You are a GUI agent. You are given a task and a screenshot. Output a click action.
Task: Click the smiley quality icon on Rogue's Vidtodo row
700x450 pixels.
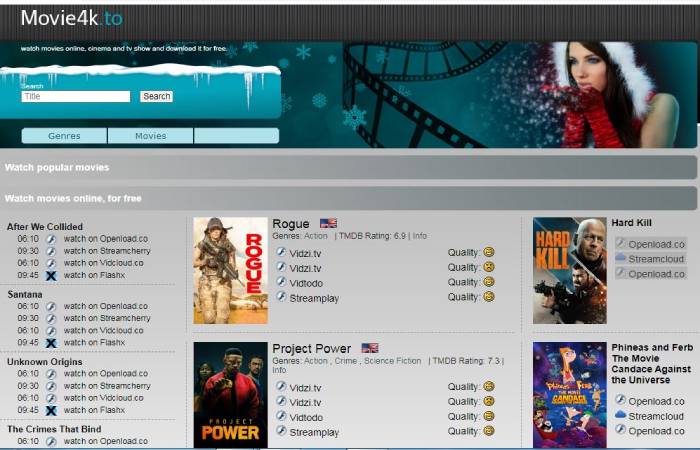pyautogui.click(x=489, y=282)
